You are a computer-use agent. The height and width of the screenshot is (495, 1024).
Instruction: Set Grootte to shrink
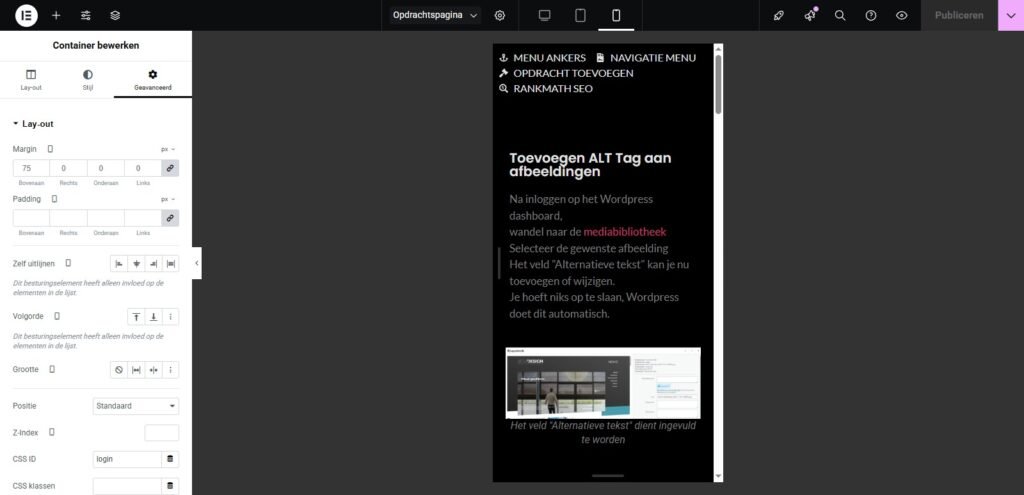pos(153,370)
